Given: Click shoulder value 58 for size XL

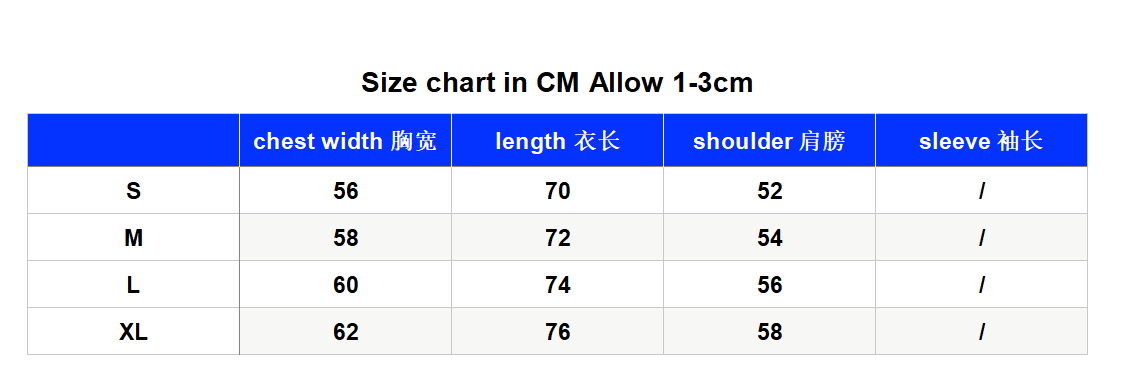Looking at the screenshot, I should coord(770,331).
